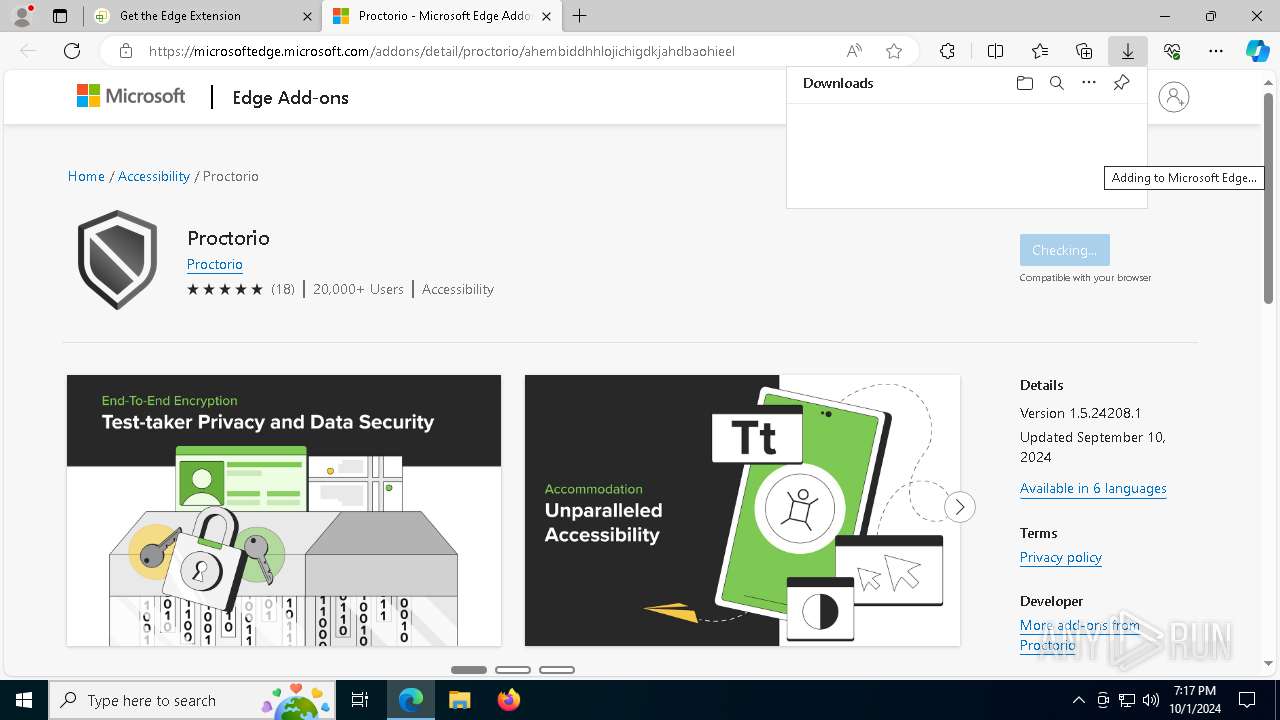Open the Privacy policy link
Viewport: 1280px width, 720px height.
coord(1061,557)
